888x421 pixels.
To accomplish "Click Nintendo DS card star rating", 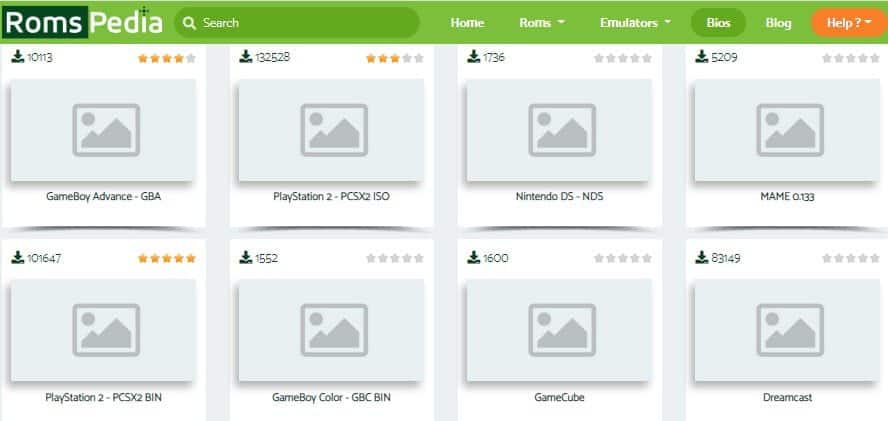I will pos(623,58).
